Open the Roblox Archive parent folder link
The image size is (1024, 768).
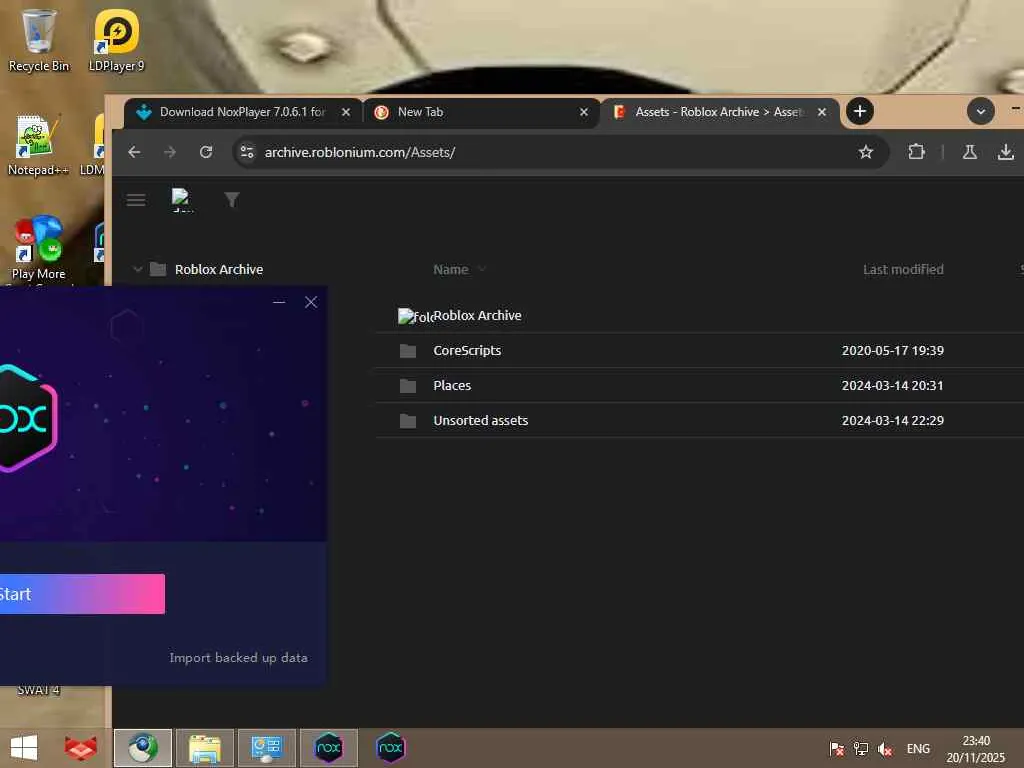477,315
